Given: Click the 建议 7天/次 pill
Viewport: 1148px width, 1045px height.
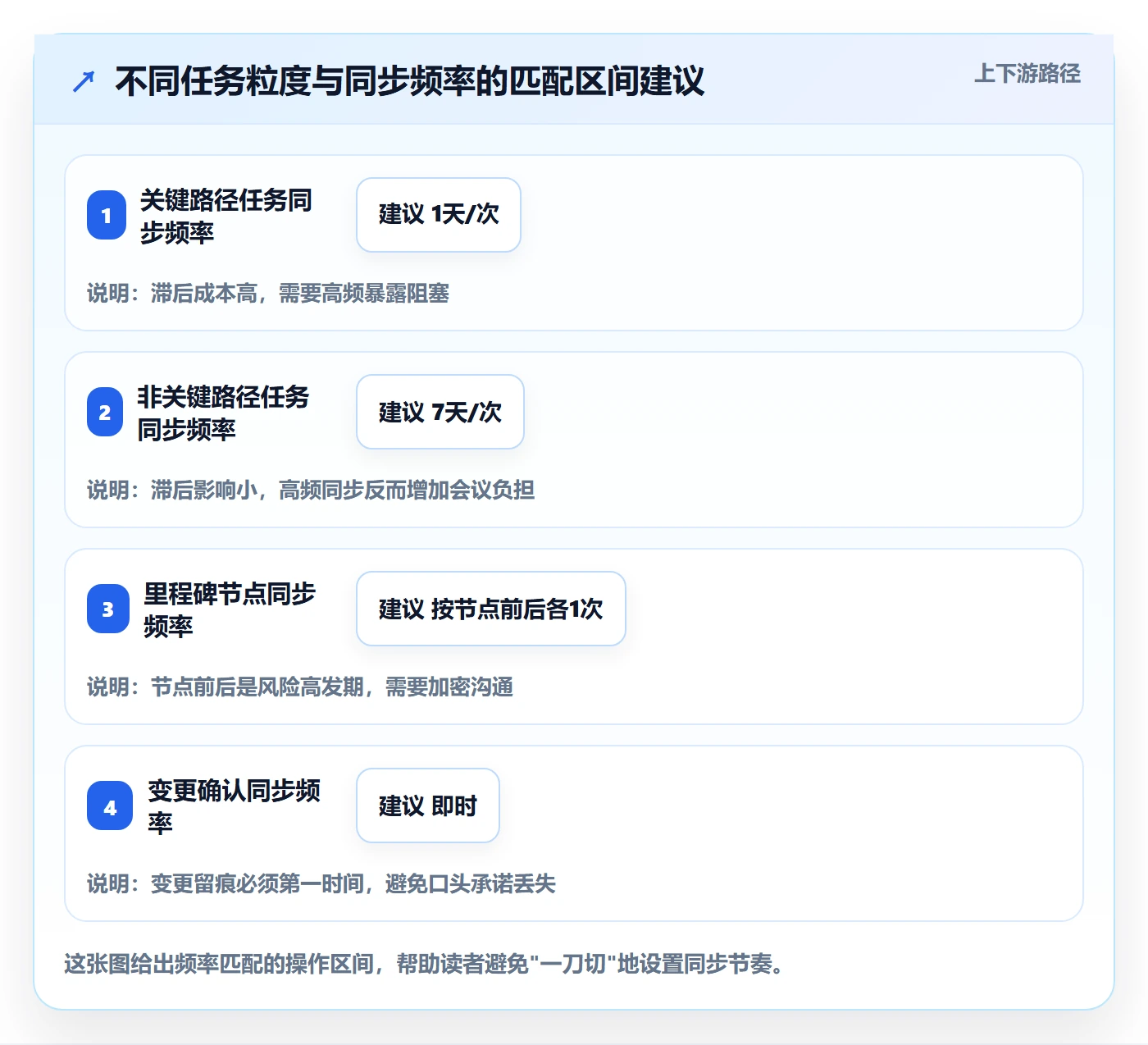Looking at the screenshot, I should (x=440, y=412).
